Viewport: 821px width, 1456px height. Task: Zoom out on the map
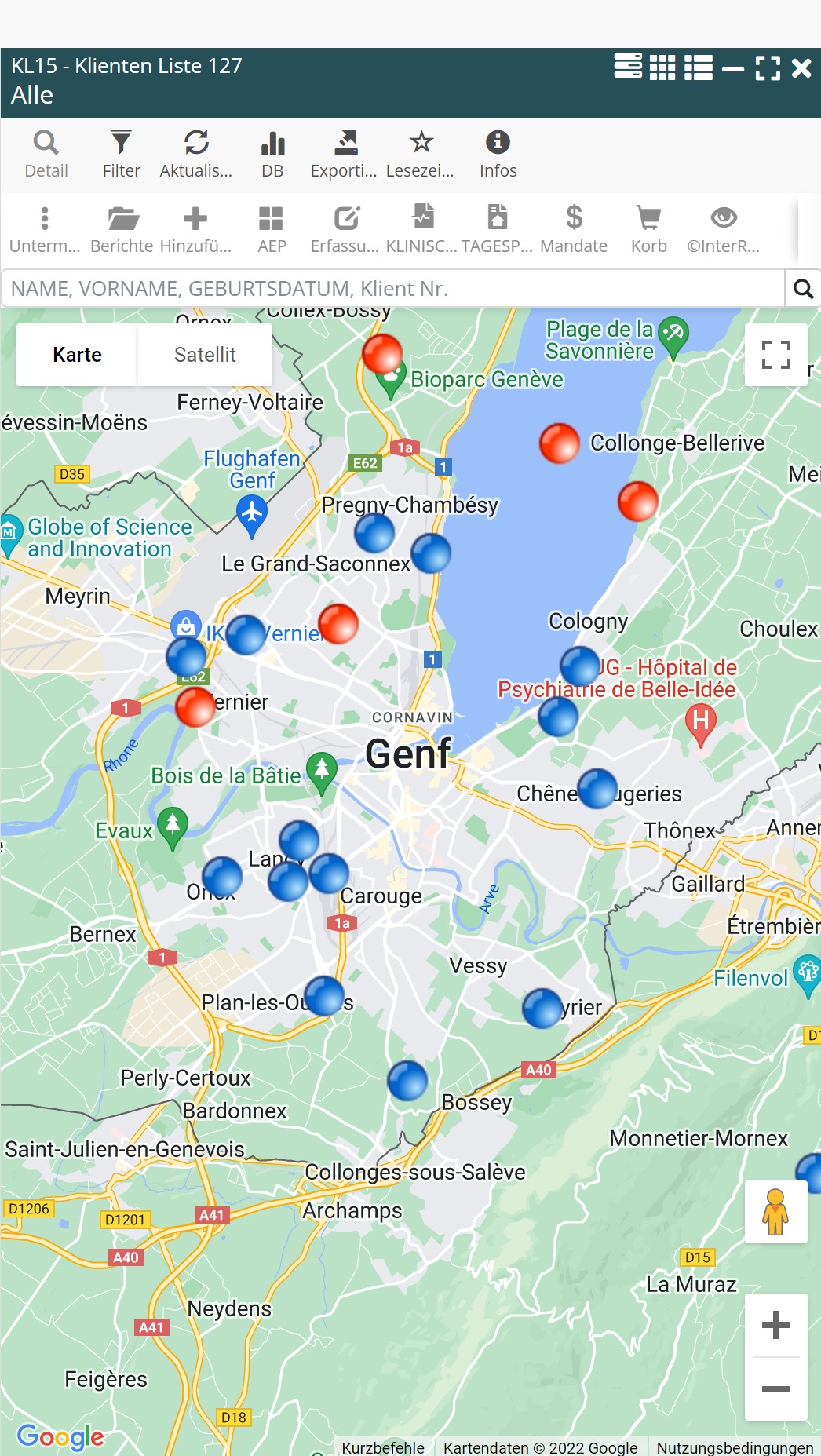775,1389
